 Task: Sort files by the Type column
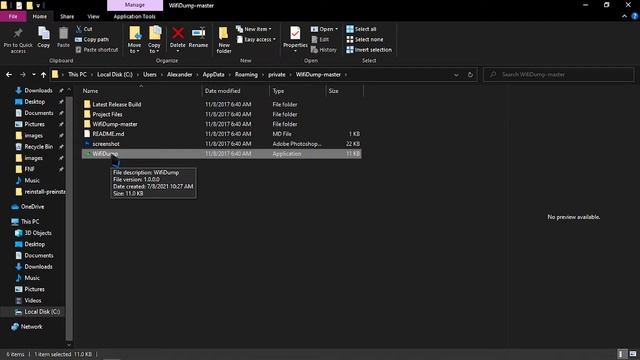coord(298,91)
